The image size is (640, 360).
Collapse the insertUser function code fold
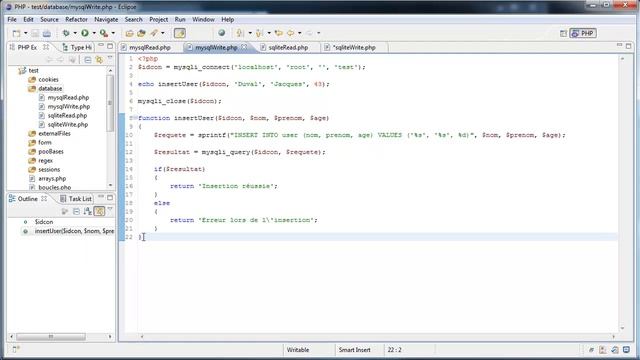(x=135, y=118)
